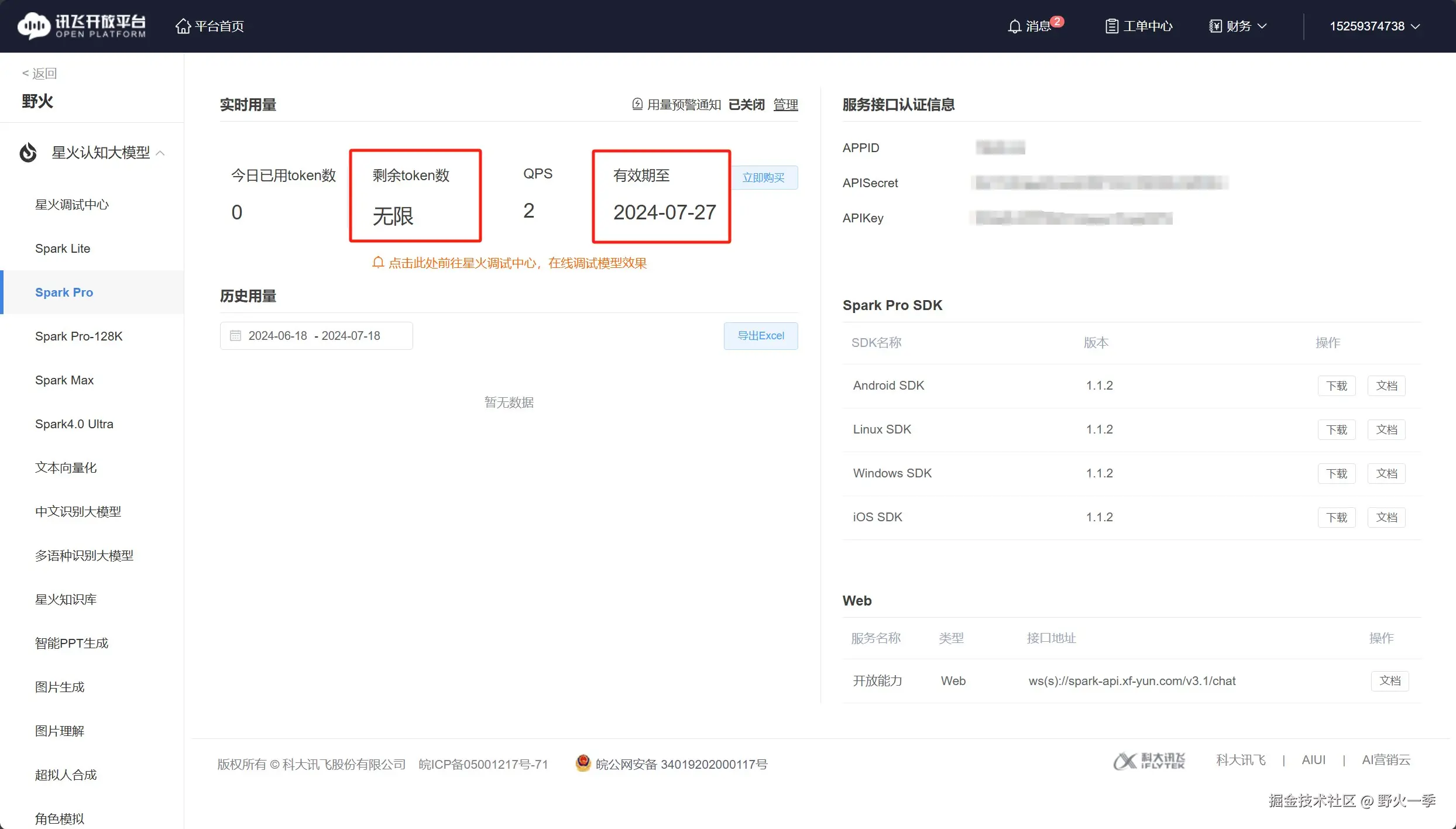
Task: Open 文档 for Web 开放能力
Action: point(1390,681)
